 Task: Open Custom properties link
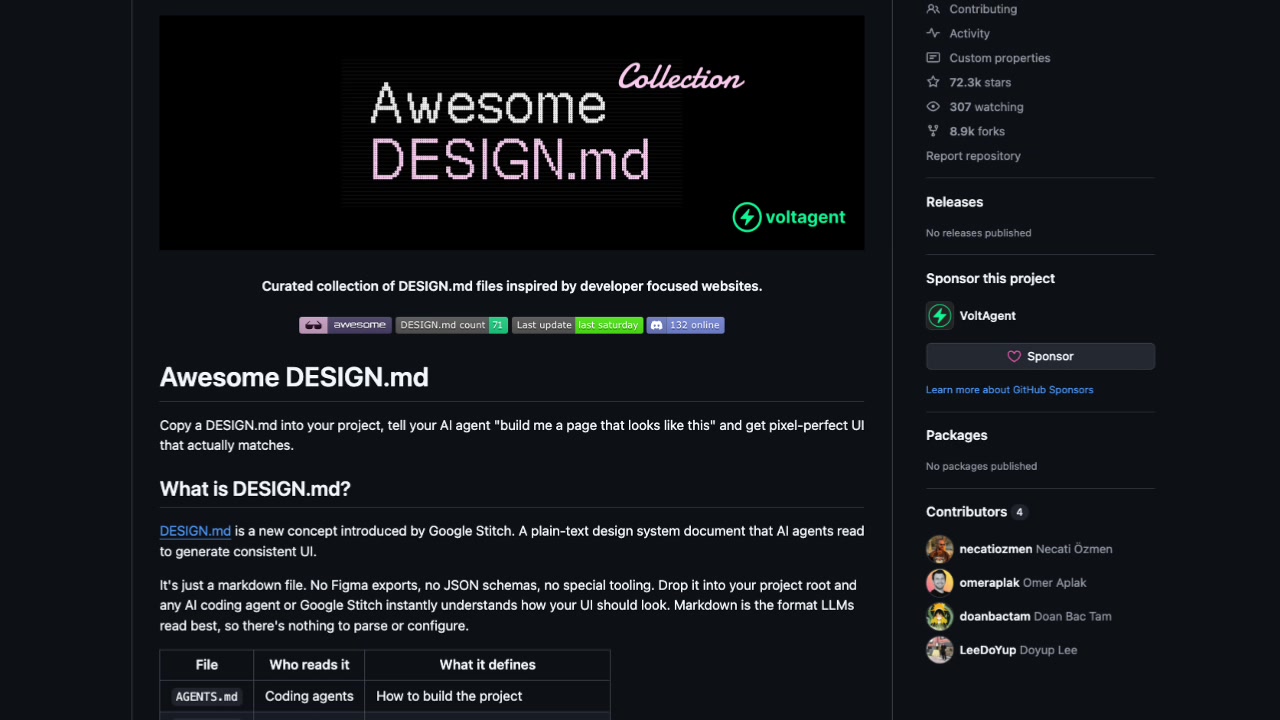coord(1000,58)
